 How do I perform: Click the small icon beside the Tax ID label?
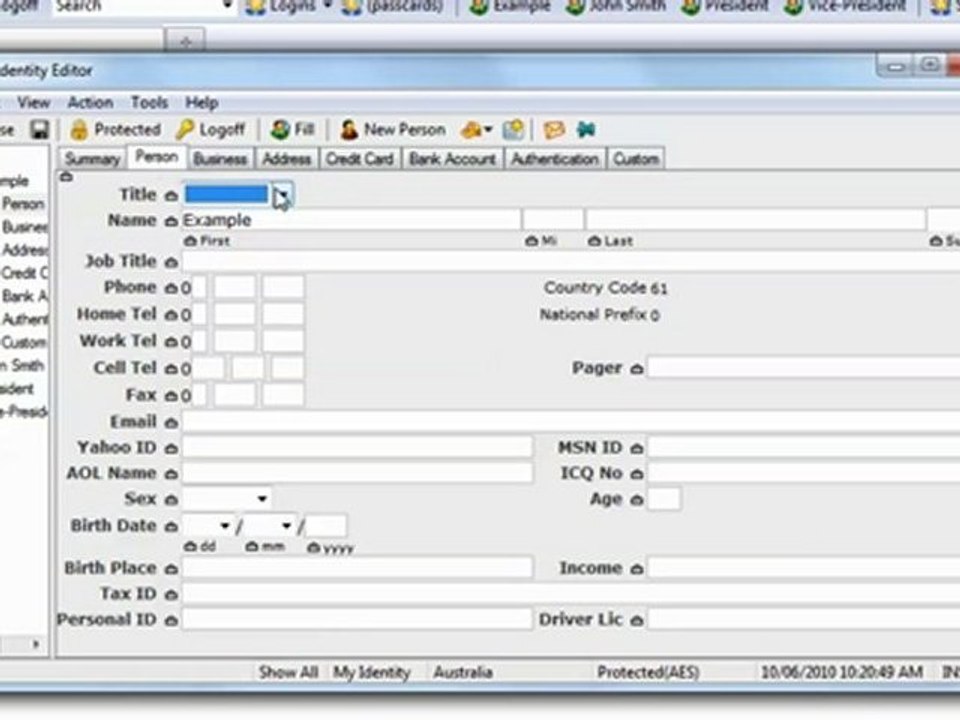171,594
